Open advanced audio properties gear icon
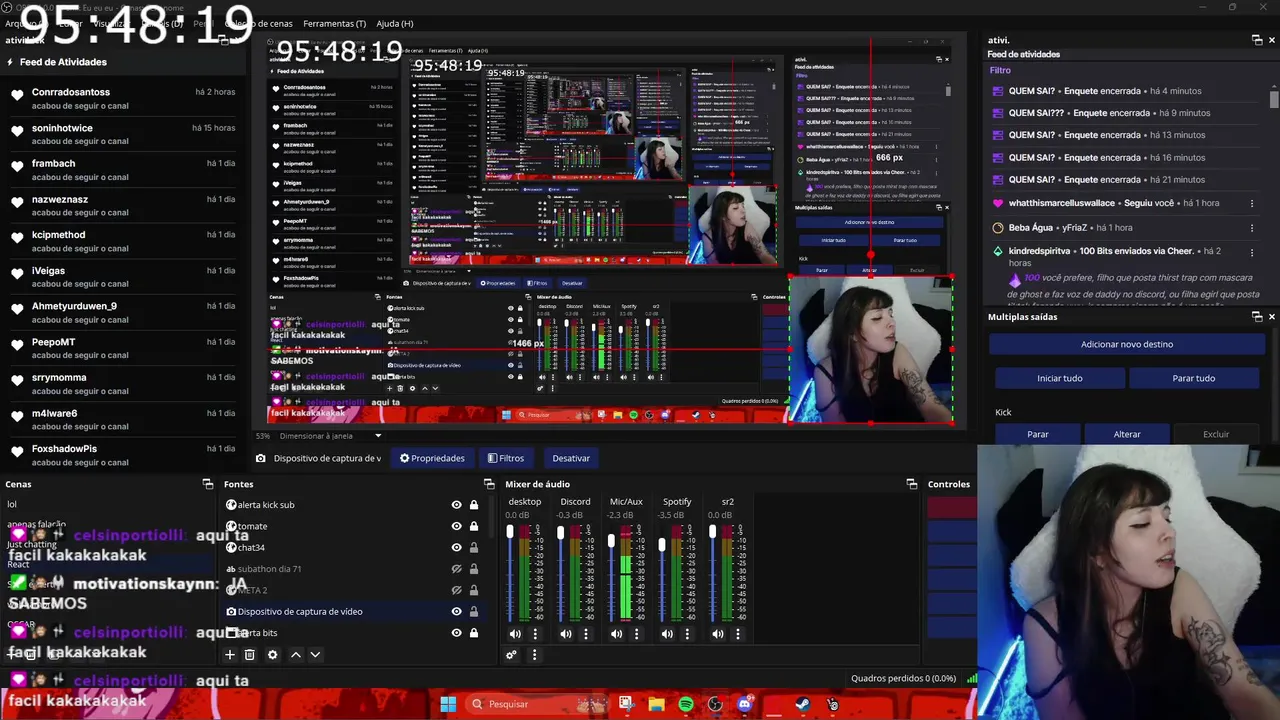This screenshot has width=1280, height=720. point(511,655)
